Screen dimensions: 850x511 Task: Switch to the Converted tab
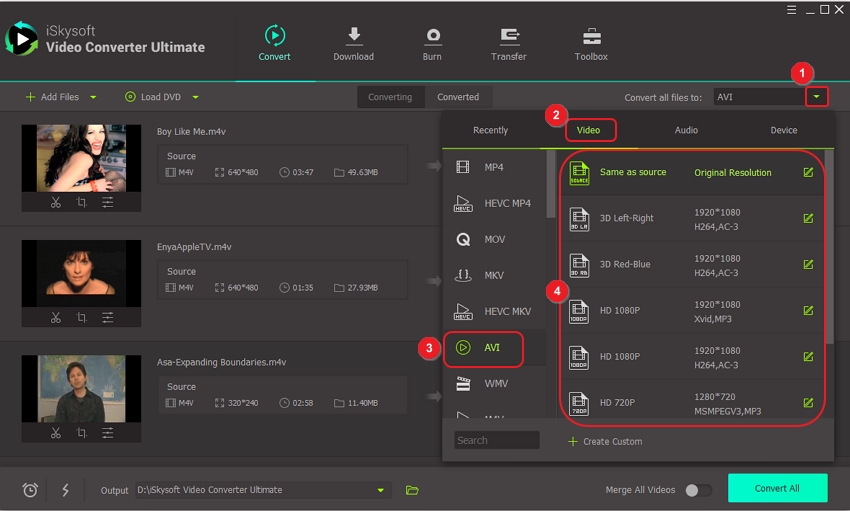(x=458, y=97)
